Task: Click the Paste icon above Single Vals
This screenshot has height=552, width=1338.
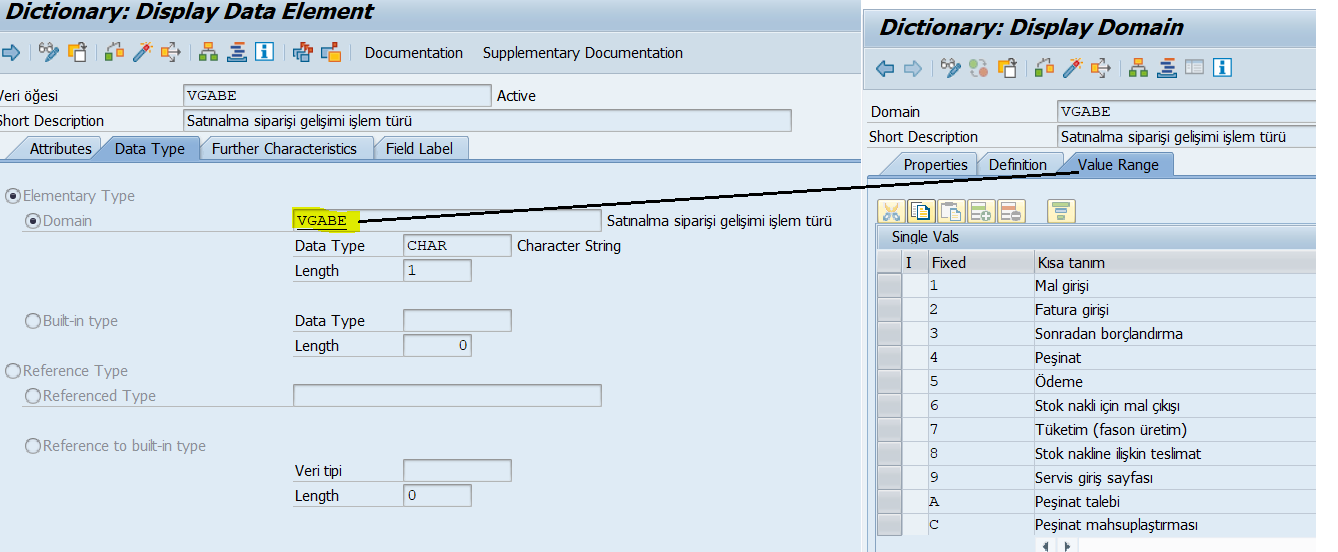Action: coord(950,211)
